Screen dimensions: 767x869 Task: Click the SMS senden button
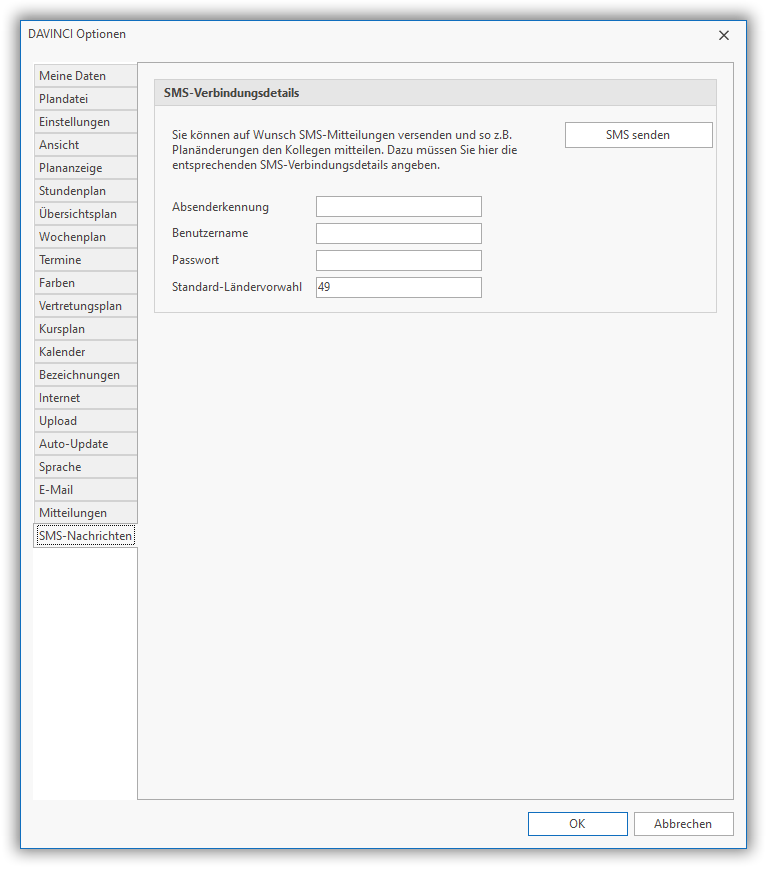pyautogui.click(x=638, y=135)
